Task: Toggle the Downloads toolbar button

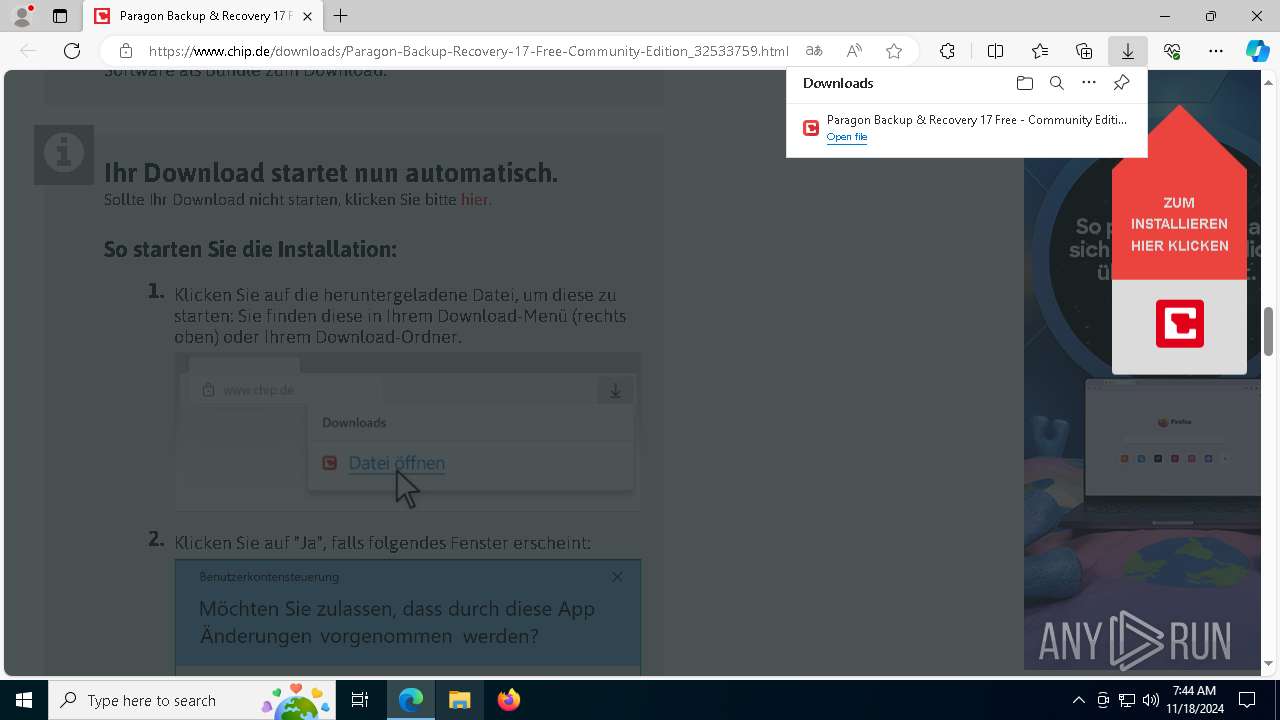Action: tap(1128, 51)
